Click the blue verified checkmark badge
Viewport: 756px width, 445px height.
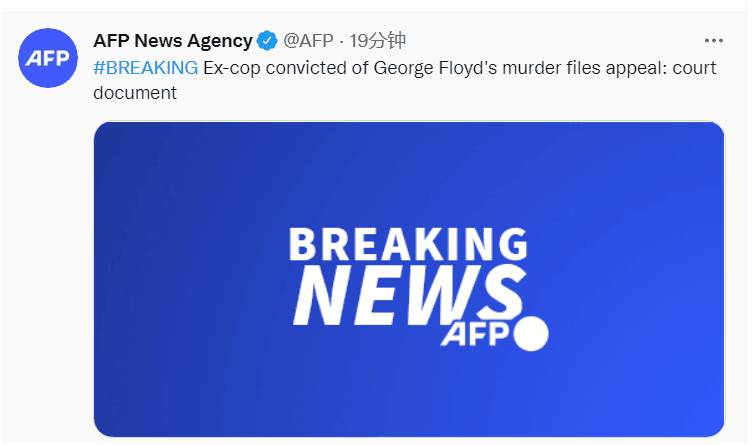tap(267, 41)
